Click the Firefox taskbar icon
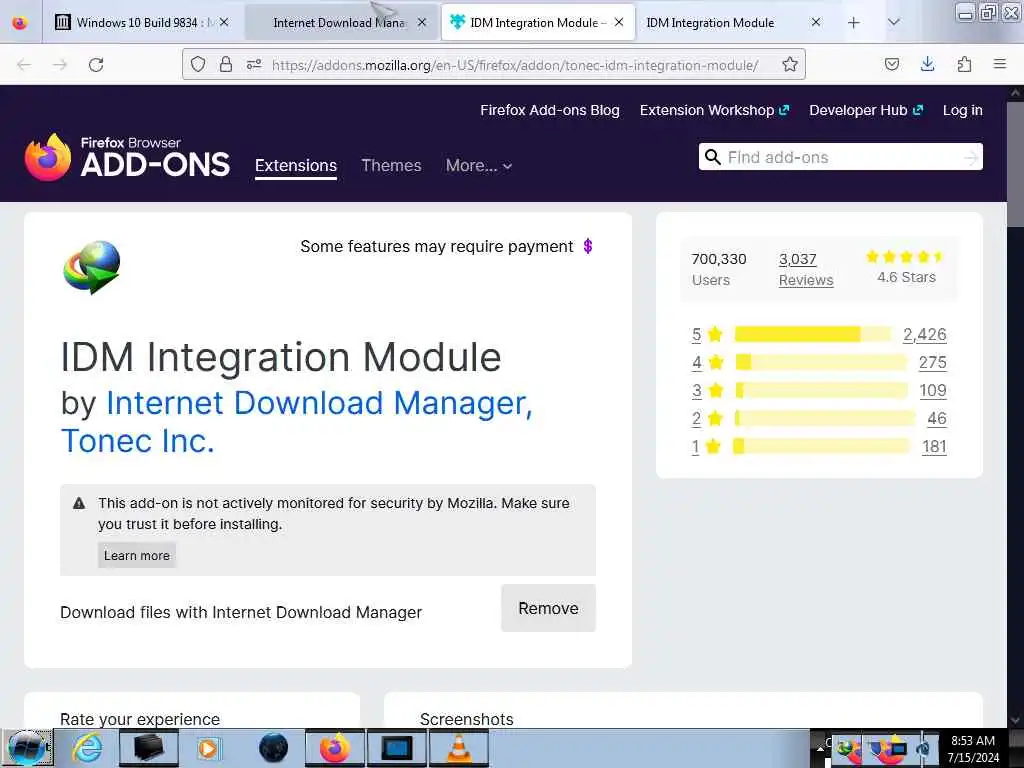Viewport: 1024px width, 768px height. [334, 748]
